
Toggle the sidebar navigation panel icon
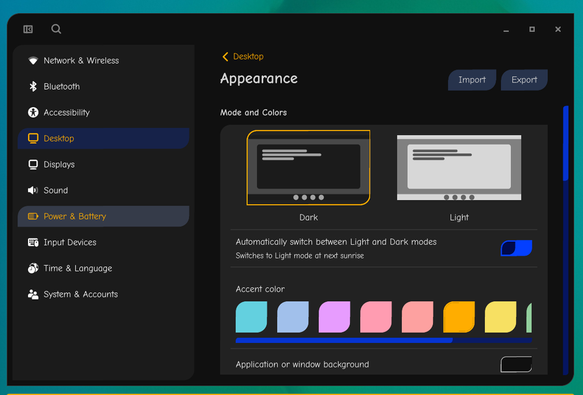[28, 29]
